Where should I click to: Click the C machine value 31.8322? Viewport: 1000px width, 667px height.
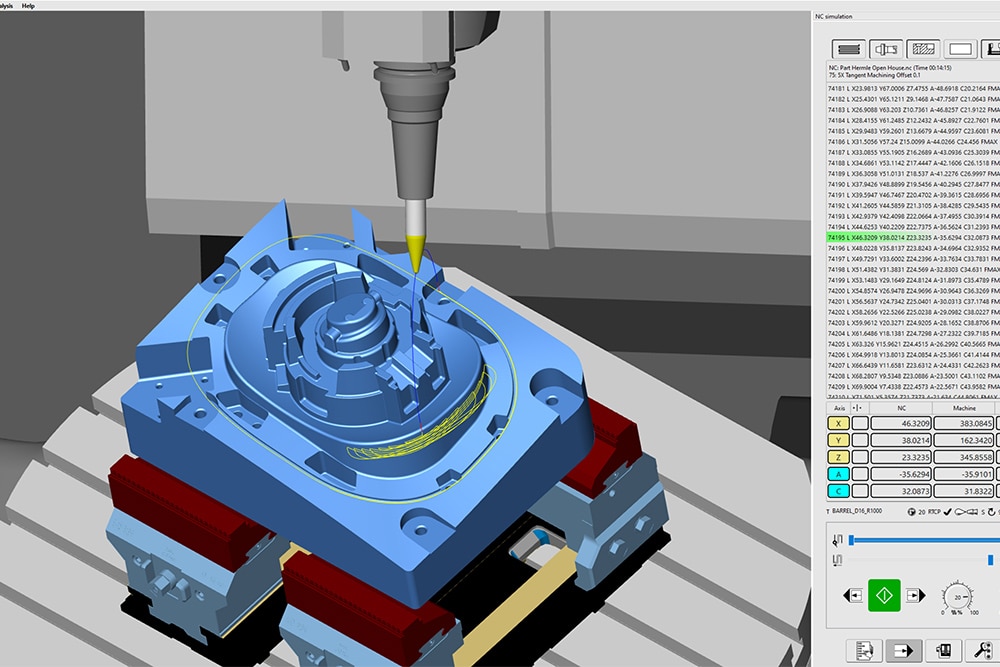pos(964,491)
